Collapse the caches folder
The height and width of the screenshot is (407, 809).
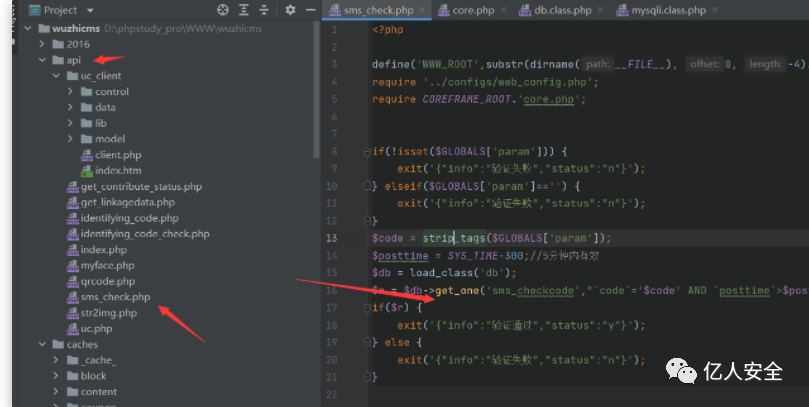(x=42, y=344)
